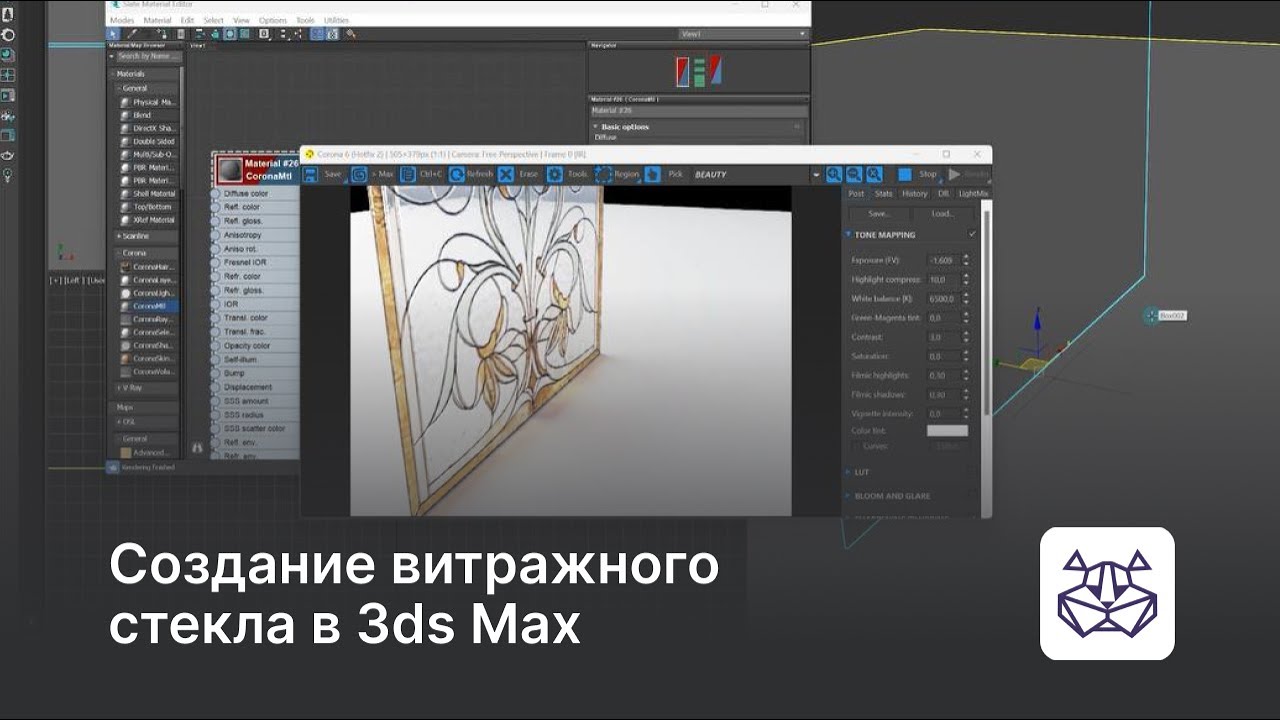The height and width of the screenshot is (720, 1280).
Task: Click the Search by Name field
Action: pos(149,56)
